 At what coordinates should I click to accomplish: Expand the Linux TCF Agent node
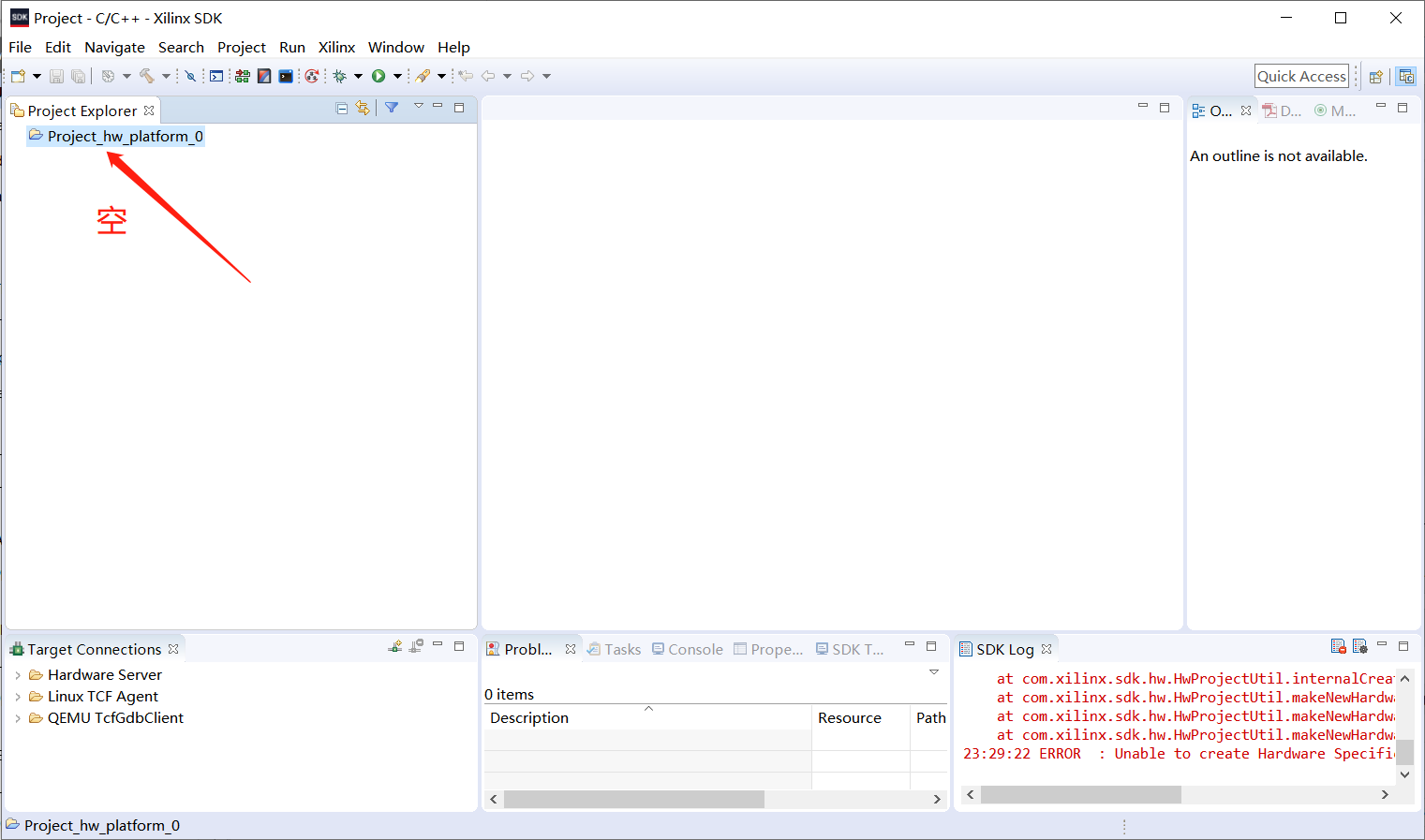point(18,696)
